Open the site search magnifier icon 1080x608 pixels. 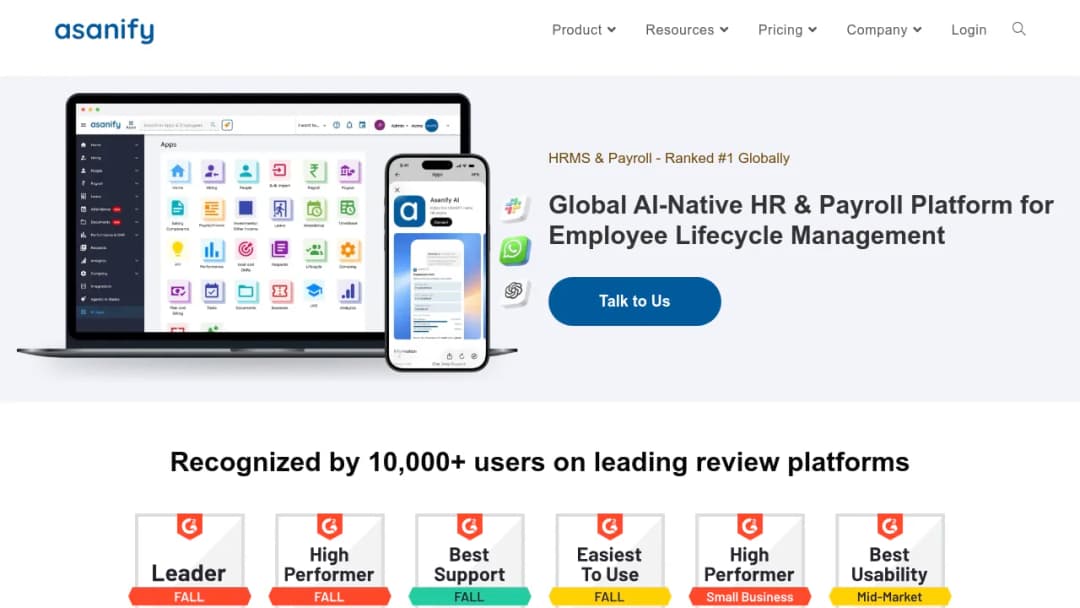pos(1019,29)
